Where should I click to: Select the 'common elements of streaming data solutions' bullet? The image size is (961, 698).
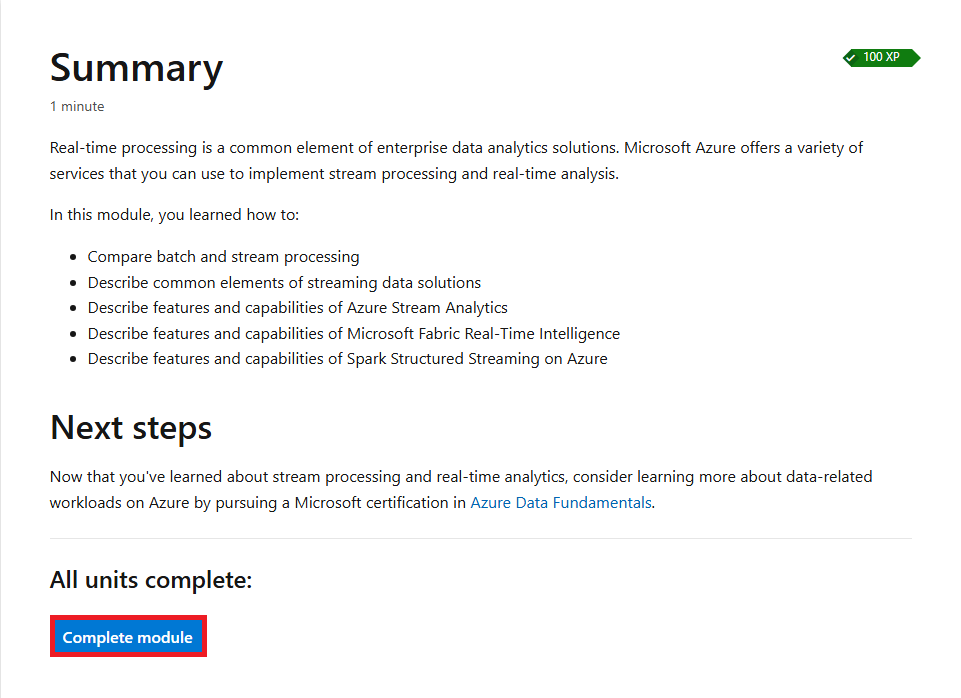[x=284, y=283]
